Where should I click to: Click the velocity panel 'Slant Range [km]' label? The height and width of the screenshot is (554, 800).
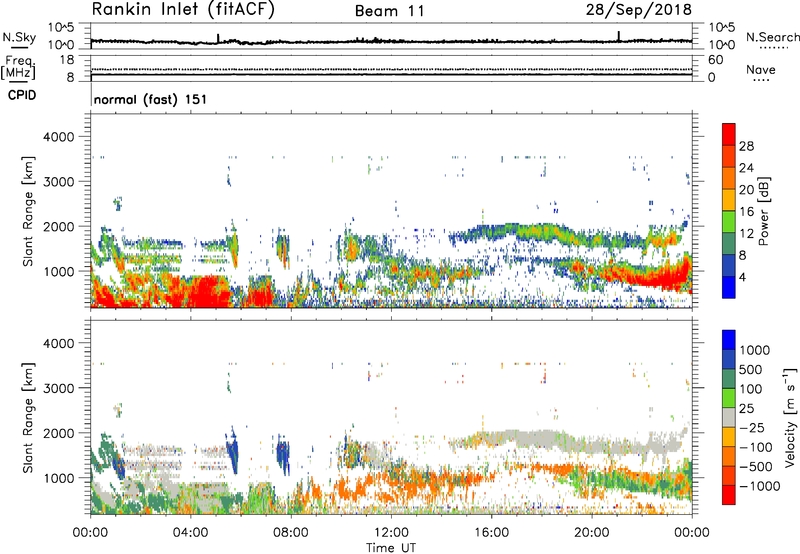click(x=28, y=417)
